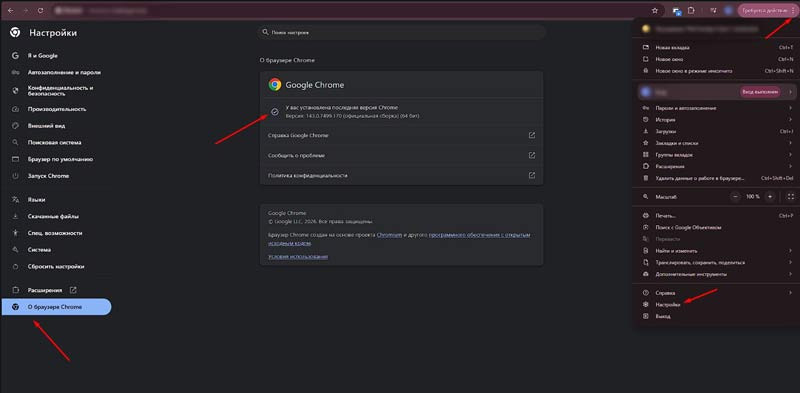The height and width of the screenshot is (393, 800).
Task: Follow the «Chromium» project hyperlink
Action: 389,235
